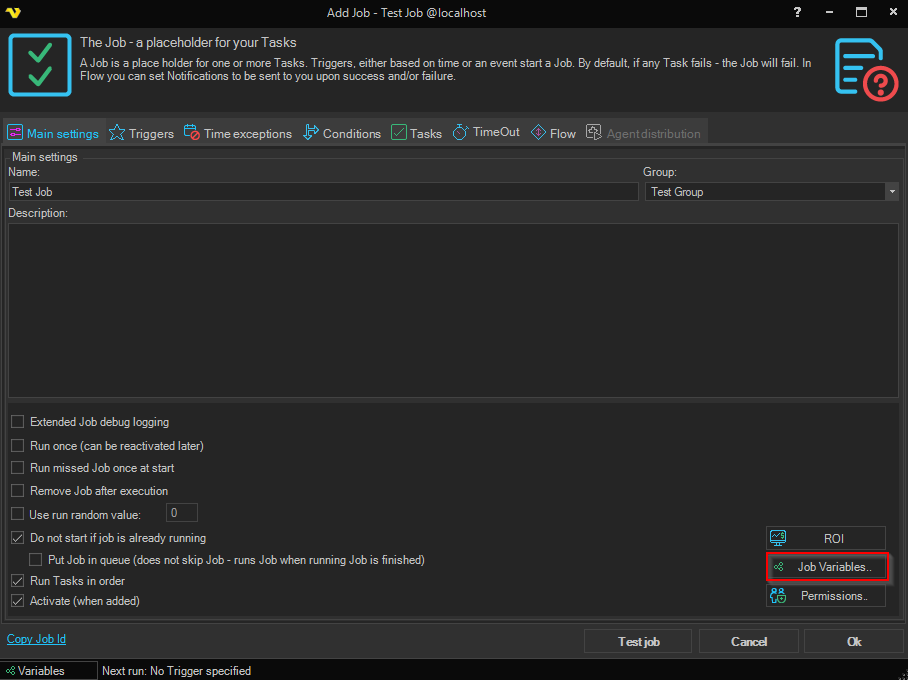Screen dimensions: 908x680
Task: Uncheck Do not start if job is already running
Action: tap(18, 538)
